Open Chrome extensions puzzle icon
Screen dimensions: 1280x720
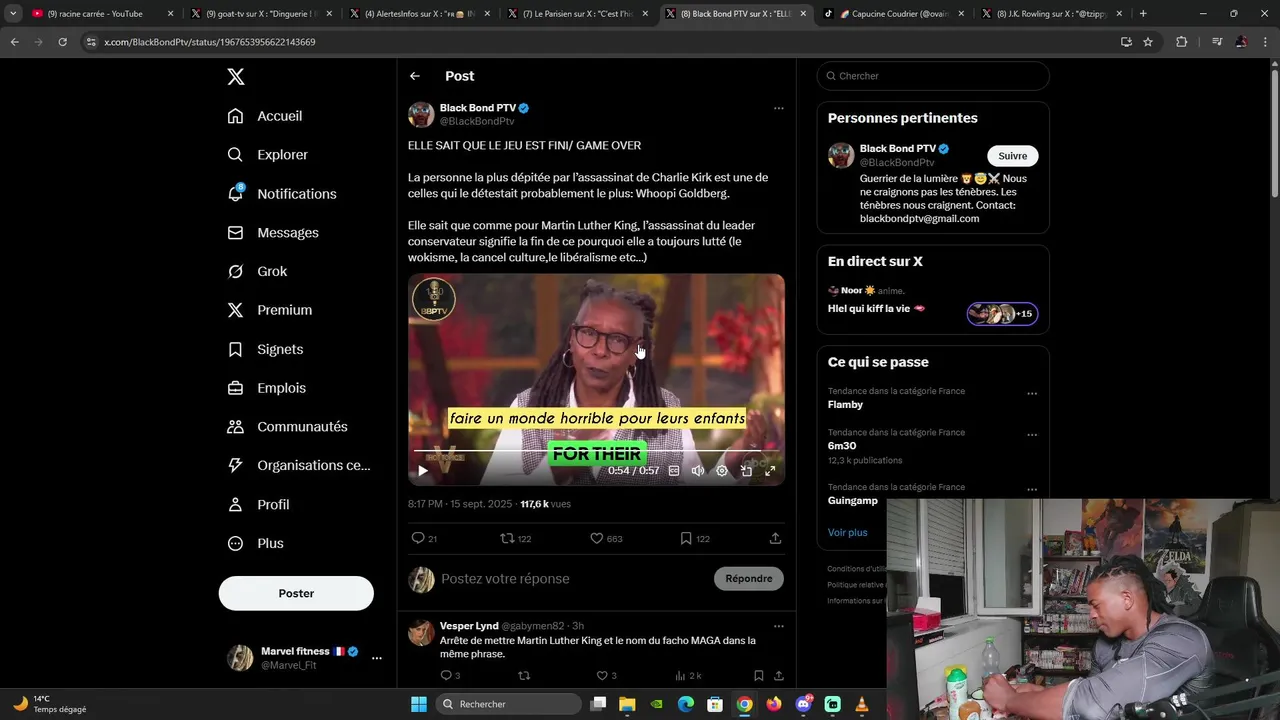pyautogui.click(x=1181, y=42)
